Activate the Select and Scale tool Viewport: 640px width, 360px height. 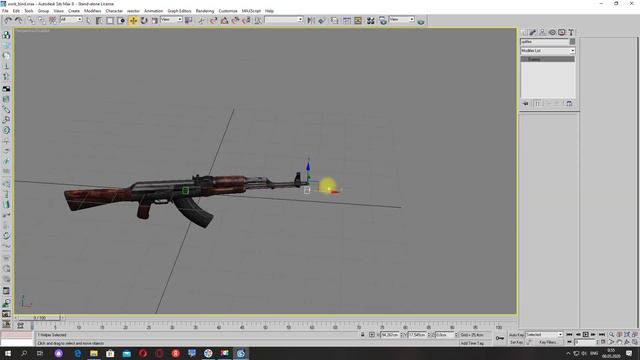[154, 20]
